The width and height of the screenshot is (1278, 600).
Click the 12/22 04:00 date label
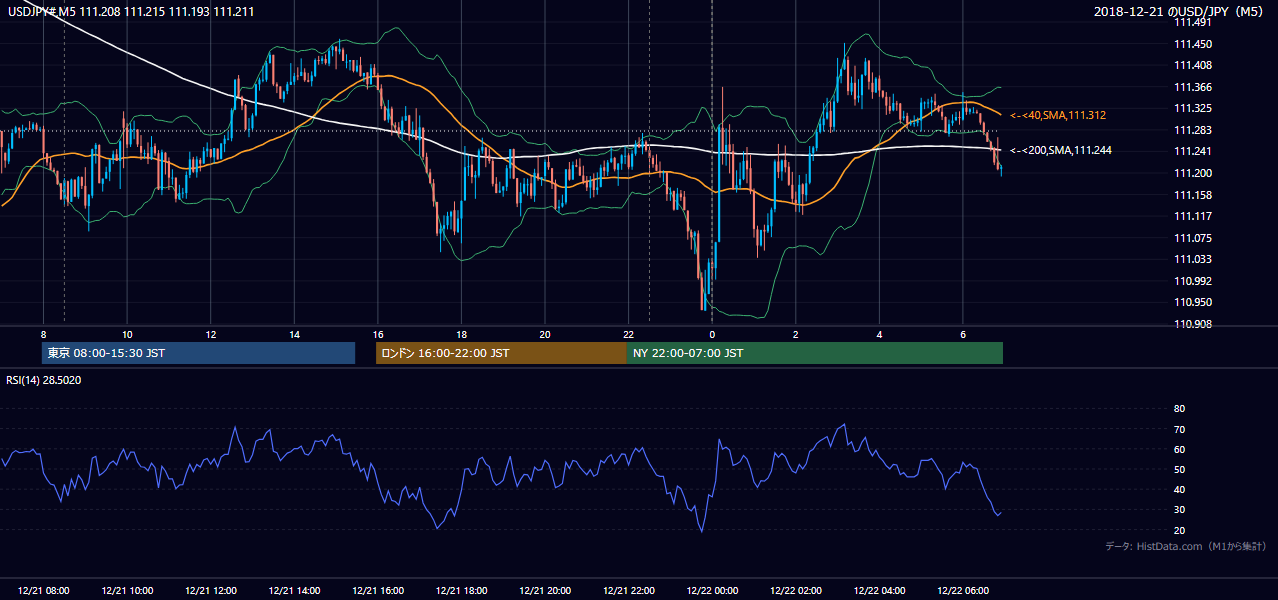click(879, 591)
